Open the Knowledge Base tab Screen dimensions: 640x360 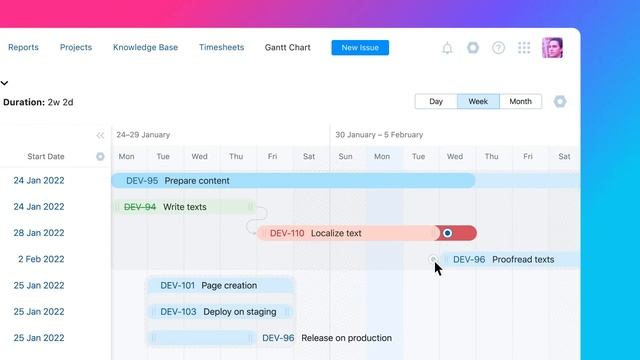145,47
